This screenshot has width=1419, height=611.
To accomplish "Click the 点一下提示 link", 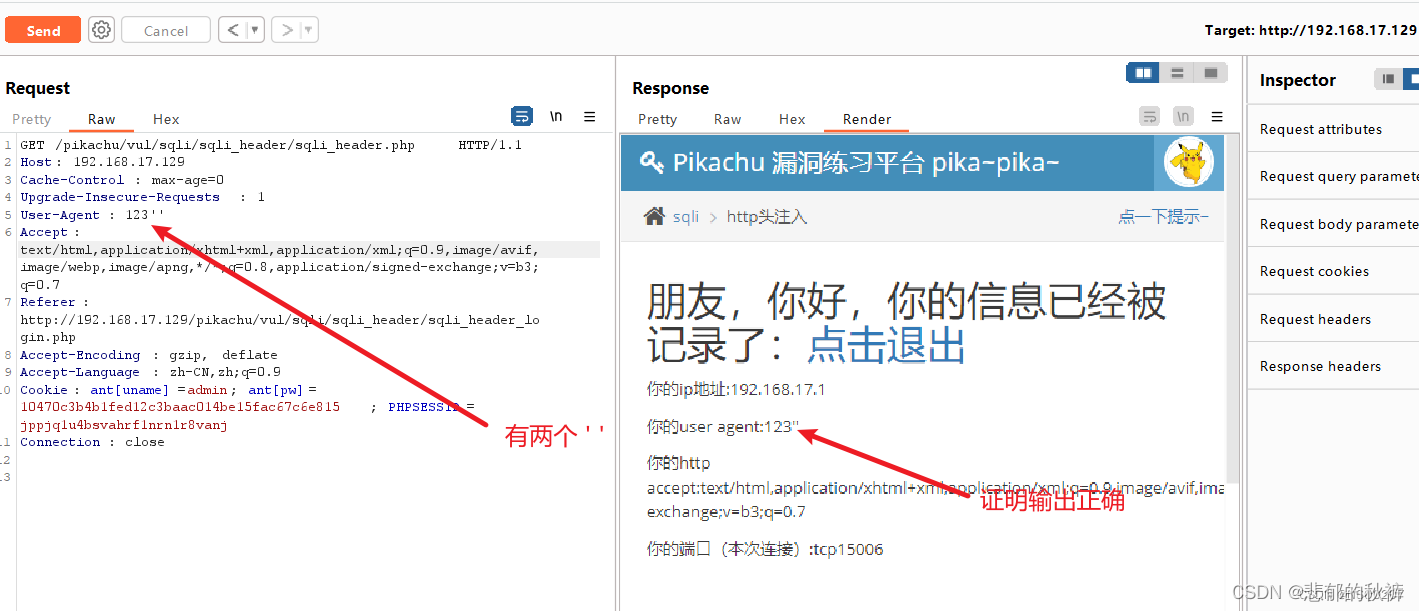I will pyautogui.click(x=1163, y=215).
